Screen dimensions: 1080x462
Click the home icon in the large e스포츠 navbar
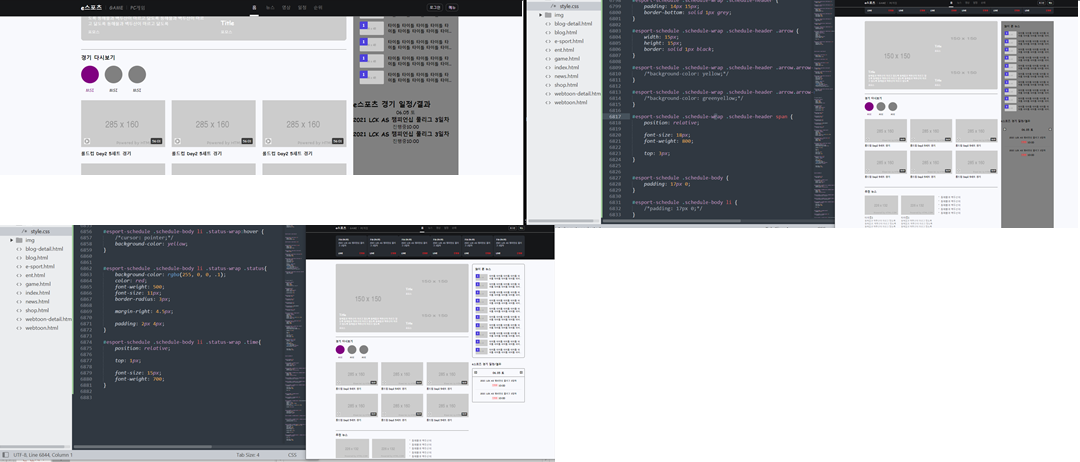(254, 7)
